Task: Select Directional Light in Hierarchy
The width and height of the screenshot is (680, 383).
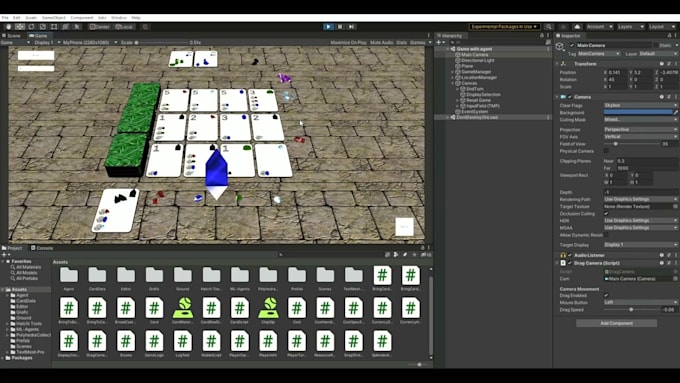Action: coord(477,60)
